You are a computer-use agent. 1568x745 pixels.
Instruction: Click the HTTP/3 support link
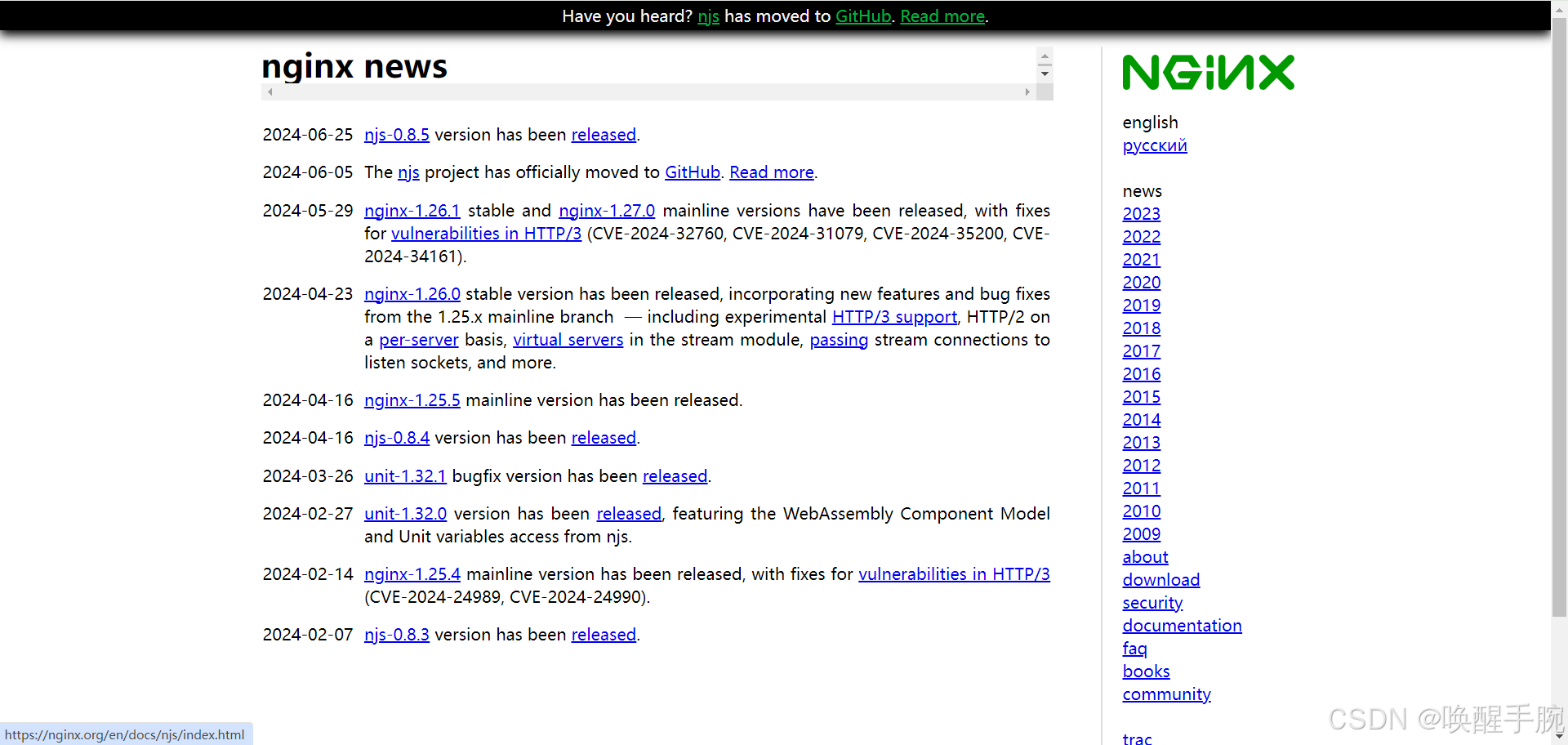pyautogui.click(x=894, y=317)
